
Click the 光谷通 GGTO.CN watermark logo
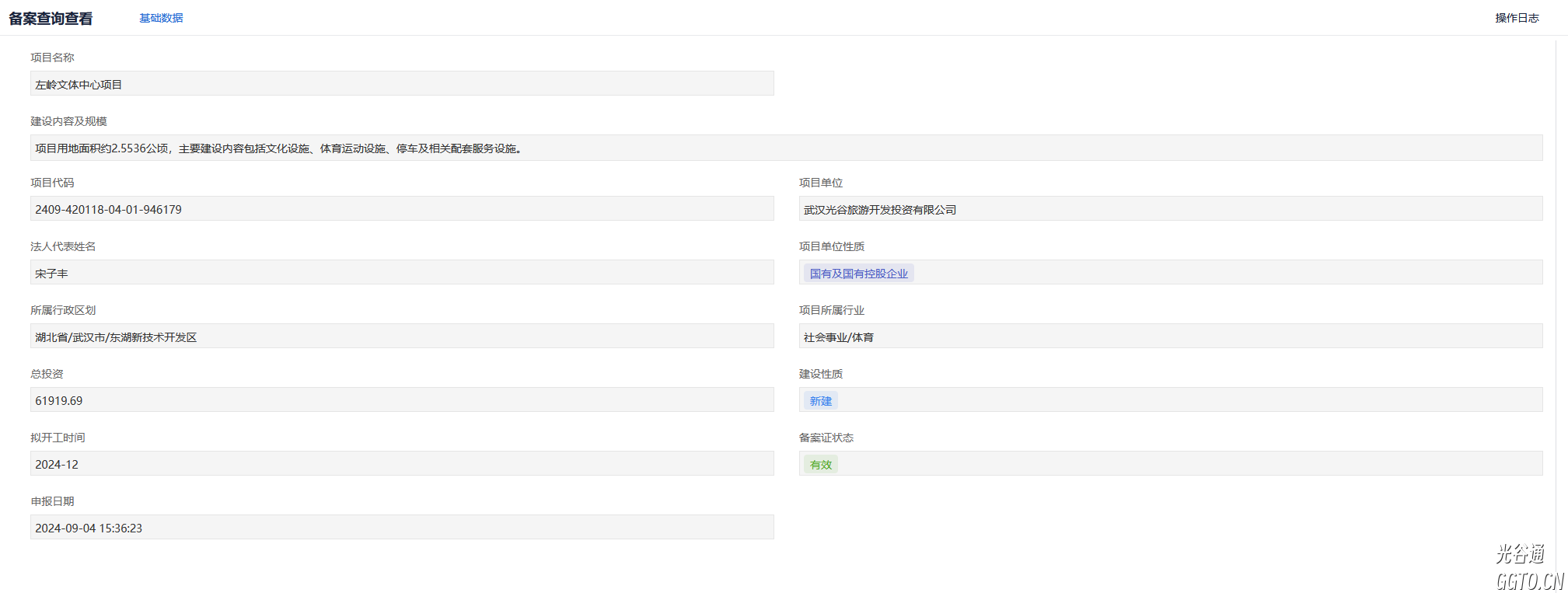tap(1528, 568)
